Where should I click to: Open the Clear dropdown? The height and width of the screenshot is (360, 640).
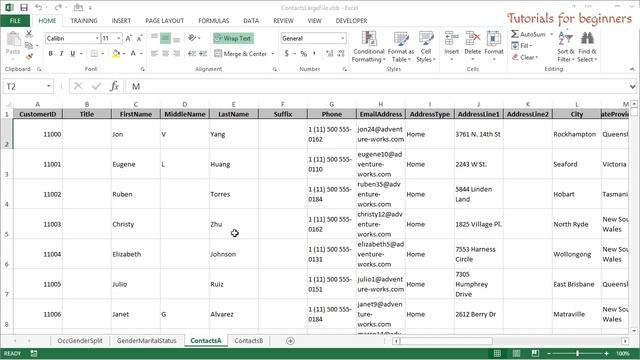(x=525, y=58)
